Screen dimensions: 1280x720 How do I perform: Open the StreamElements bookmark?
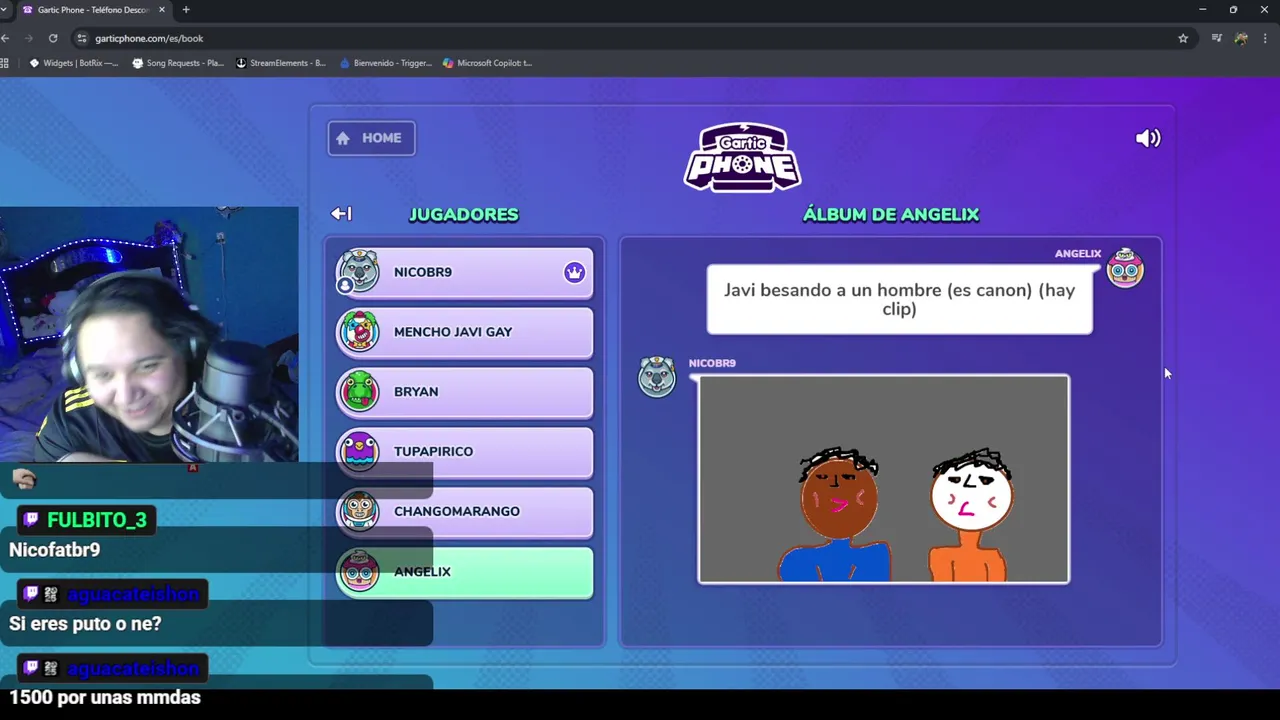click(x=281, y=63)
